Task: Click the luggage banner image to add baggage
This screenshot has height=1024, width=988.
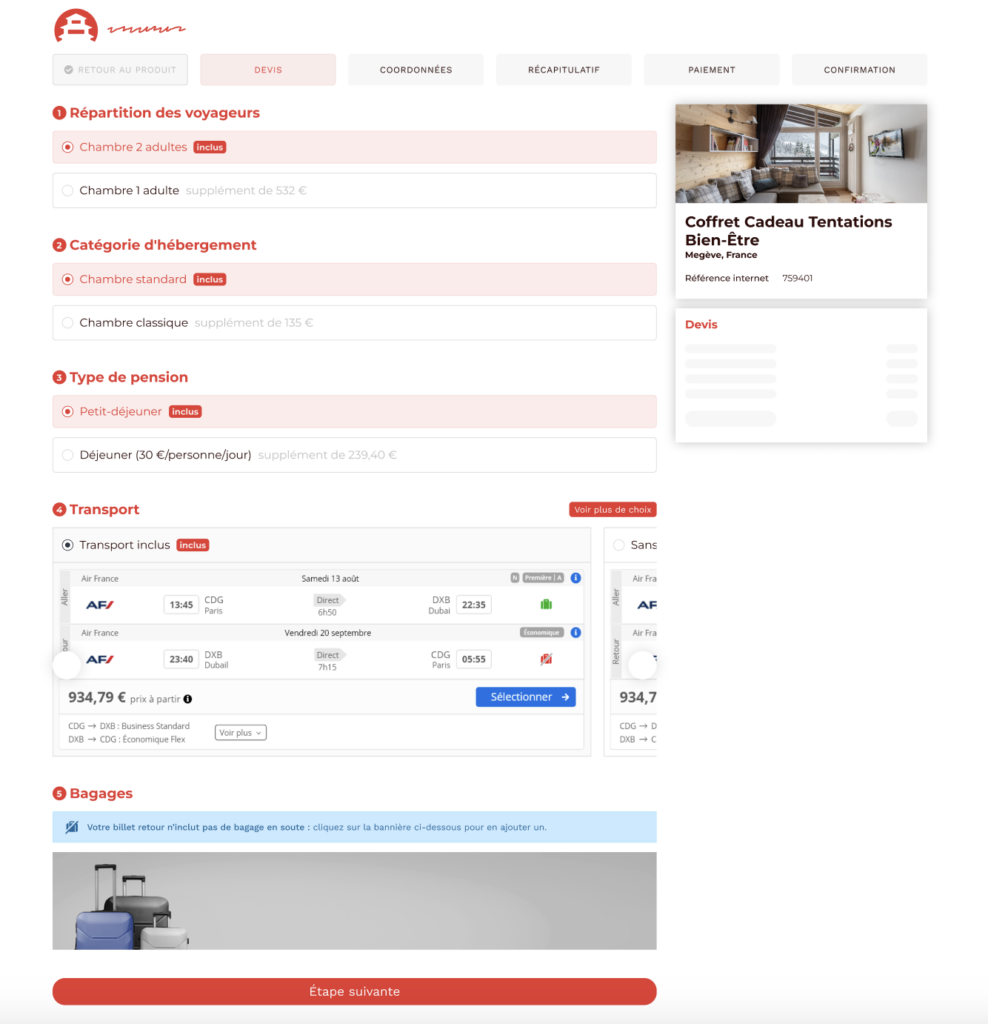Action: point(354,900)
